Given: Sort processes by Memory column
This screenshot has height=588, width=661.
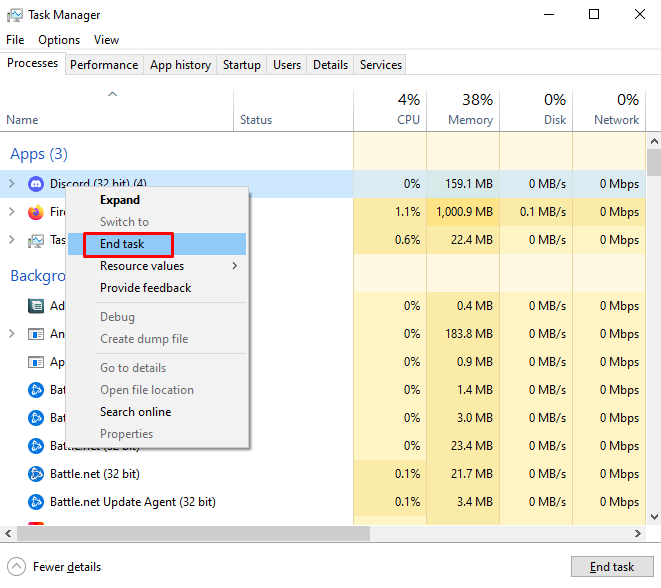Looking at the screenshot, I should tap(462, 110).
